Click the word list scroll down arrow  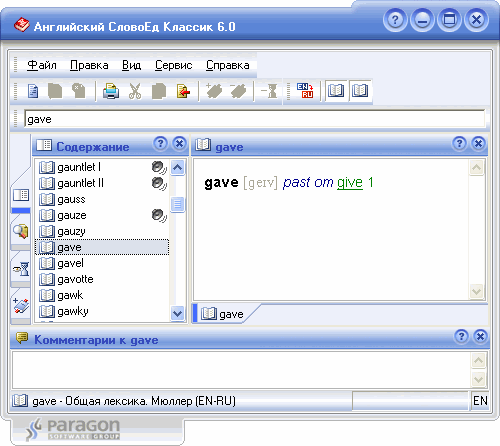point(177,313)
